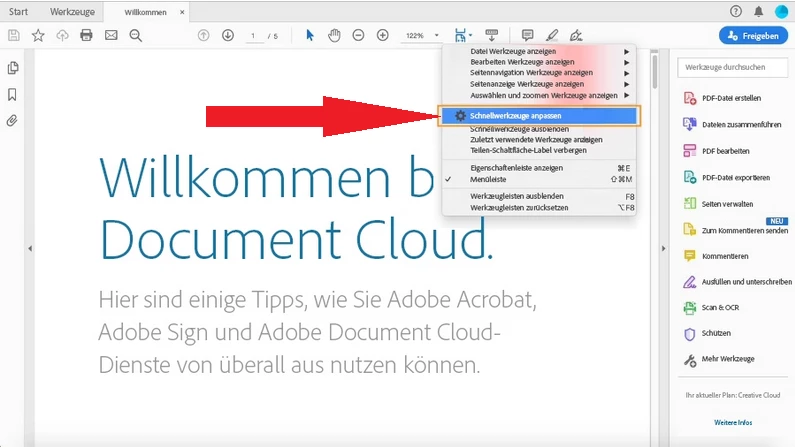The height and width of the screenshot is (447, 795).
Task: Click the email envelope icon
Action: (111, 35)
